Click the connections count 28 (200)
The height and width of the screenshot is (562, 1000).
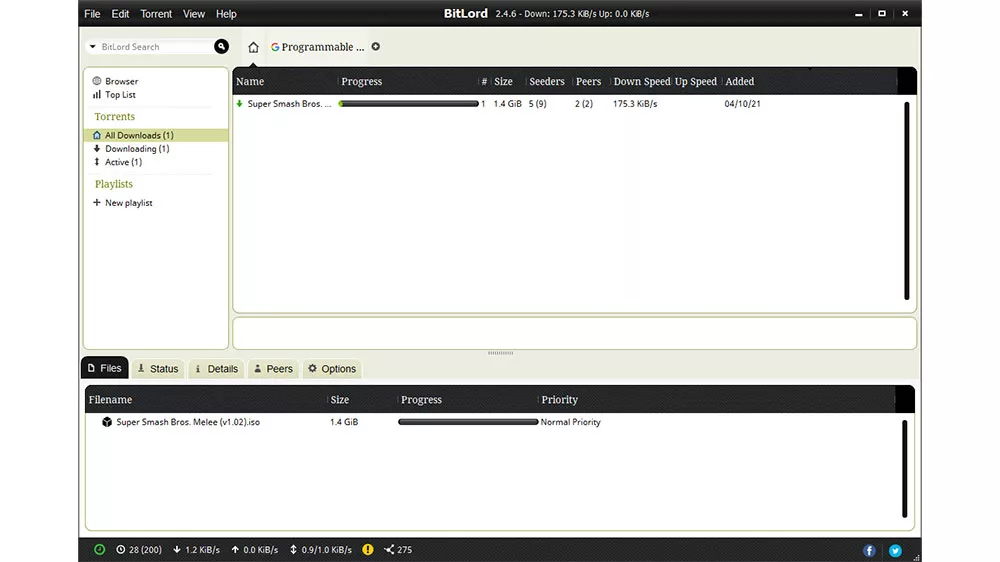[139, 549]
